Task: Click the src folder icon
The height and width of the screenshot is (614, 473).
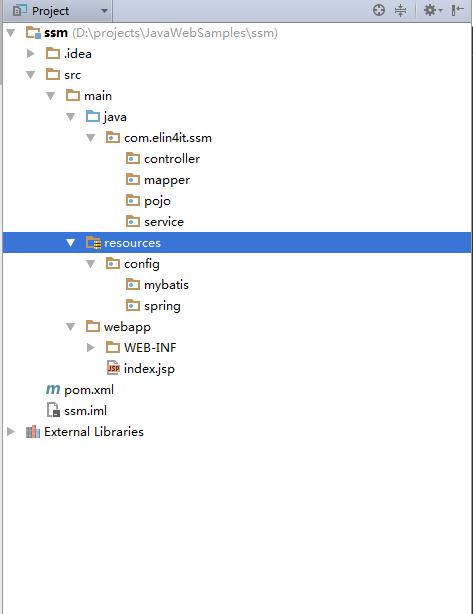Action: tap(53, 74)
